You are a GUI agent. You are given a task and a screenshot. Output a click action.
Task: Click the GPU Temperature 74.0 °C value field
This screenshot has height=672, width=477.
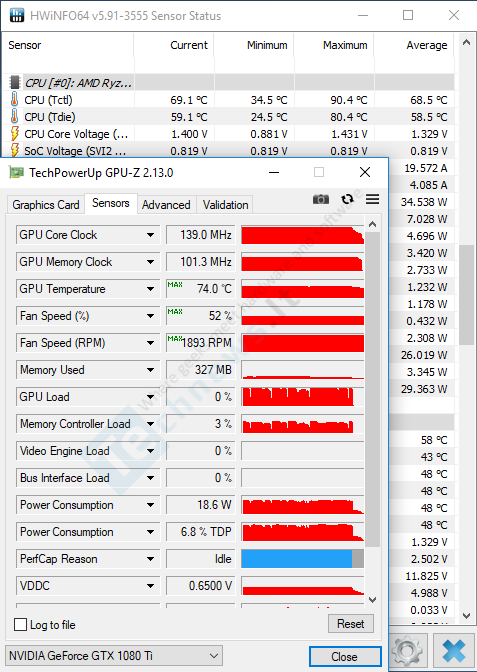click(201, 289)
